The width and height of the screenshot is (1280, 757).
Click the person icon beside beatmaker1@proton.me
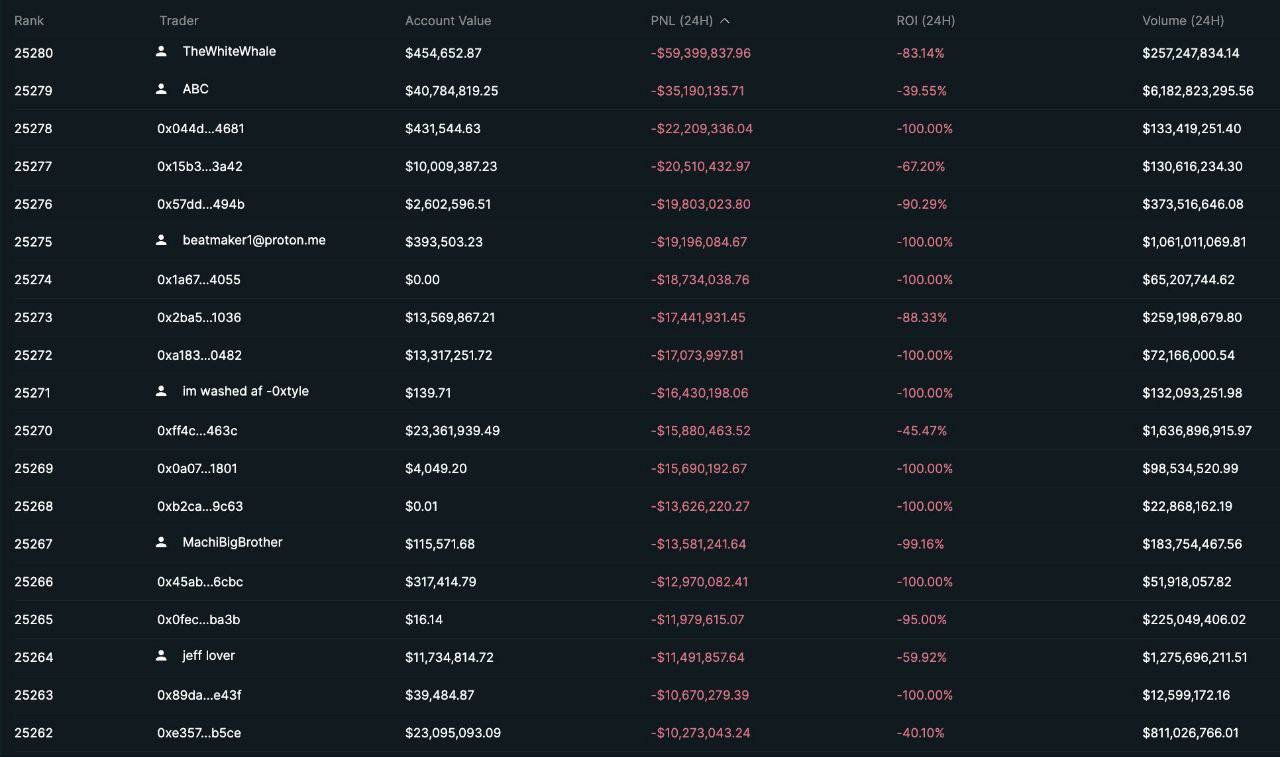161,240
